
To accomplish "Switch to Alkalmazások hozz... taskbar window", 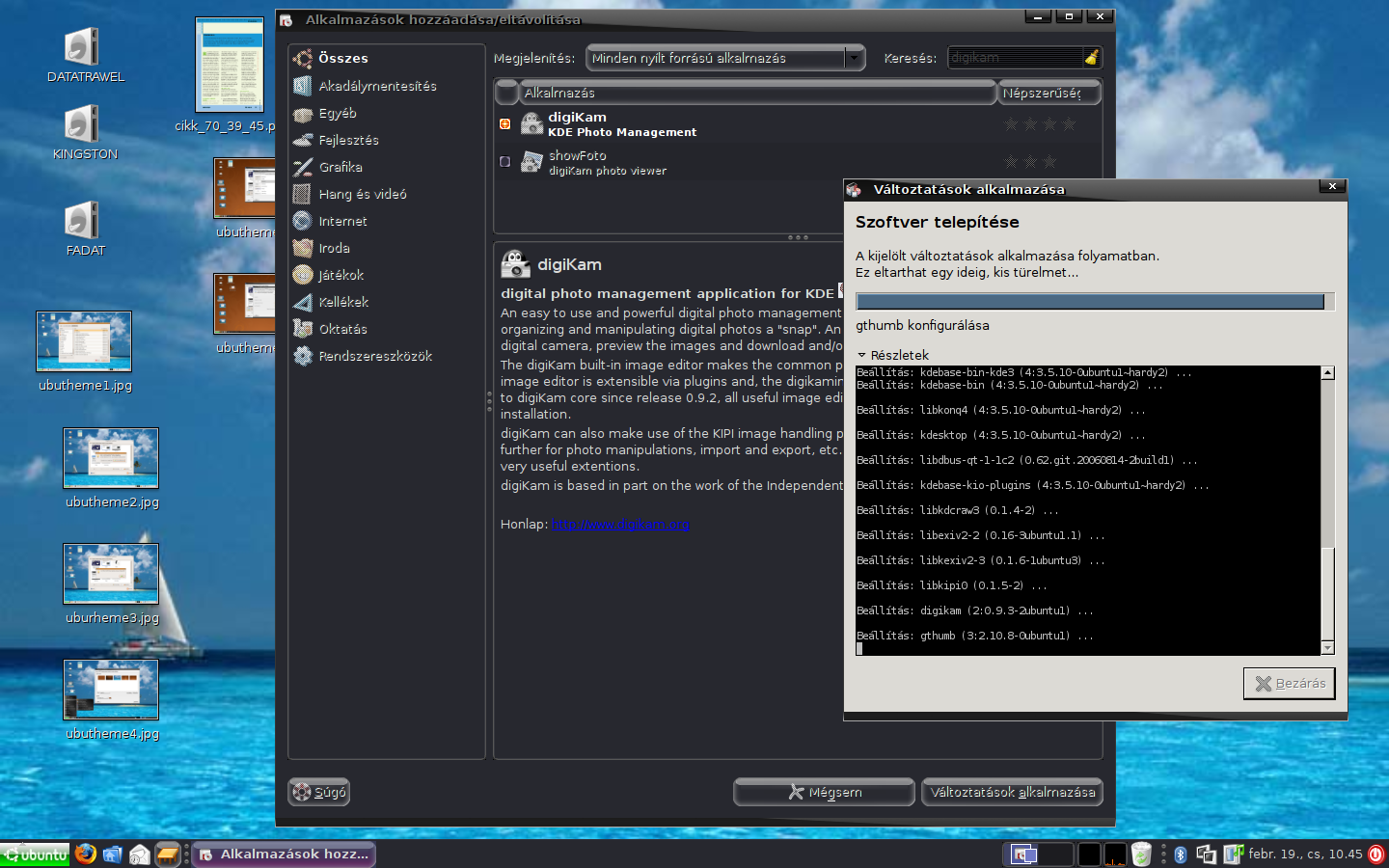I will [284, 854].
